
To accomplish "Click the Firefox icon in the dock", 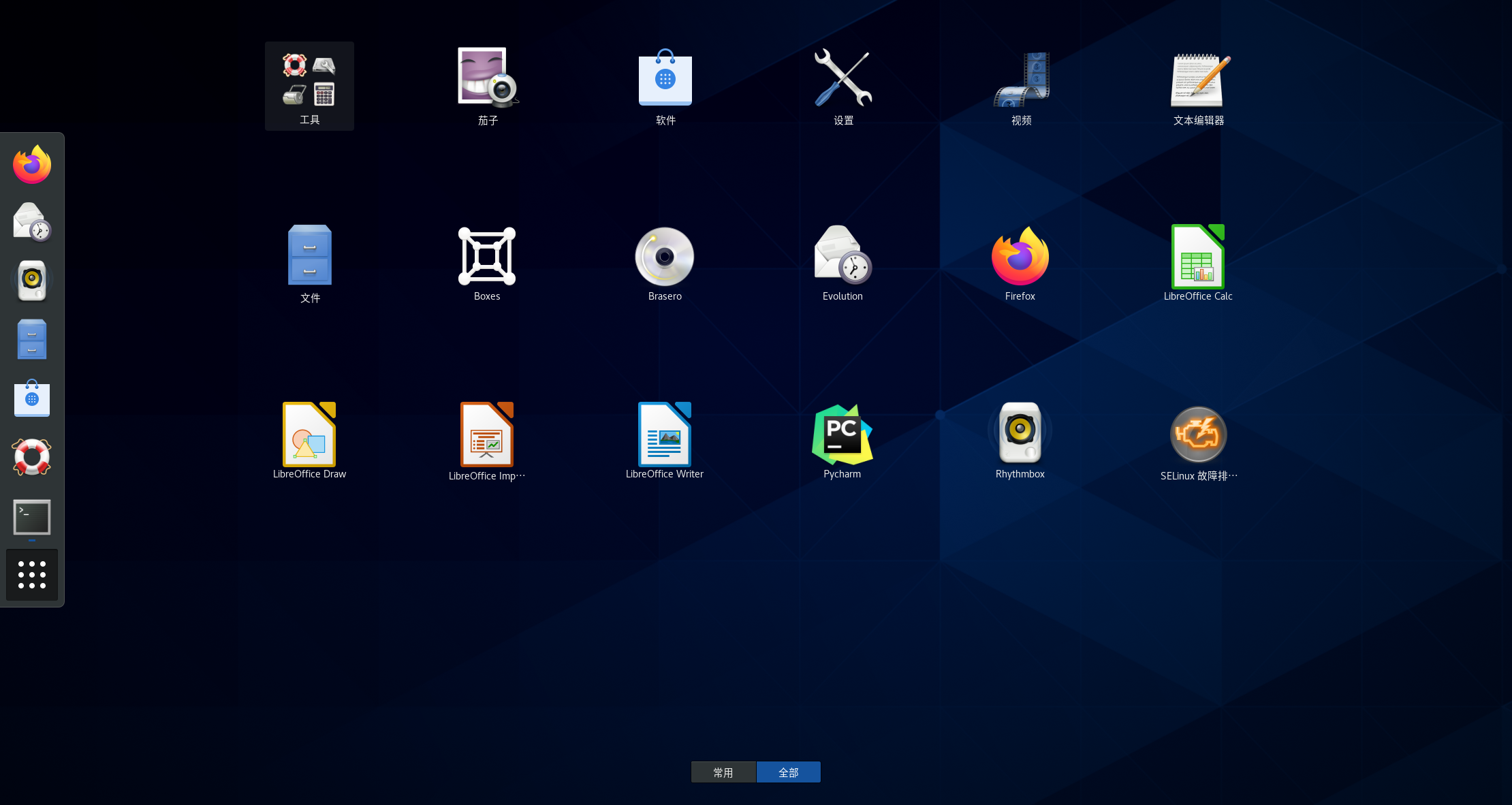I will [32, 164].
